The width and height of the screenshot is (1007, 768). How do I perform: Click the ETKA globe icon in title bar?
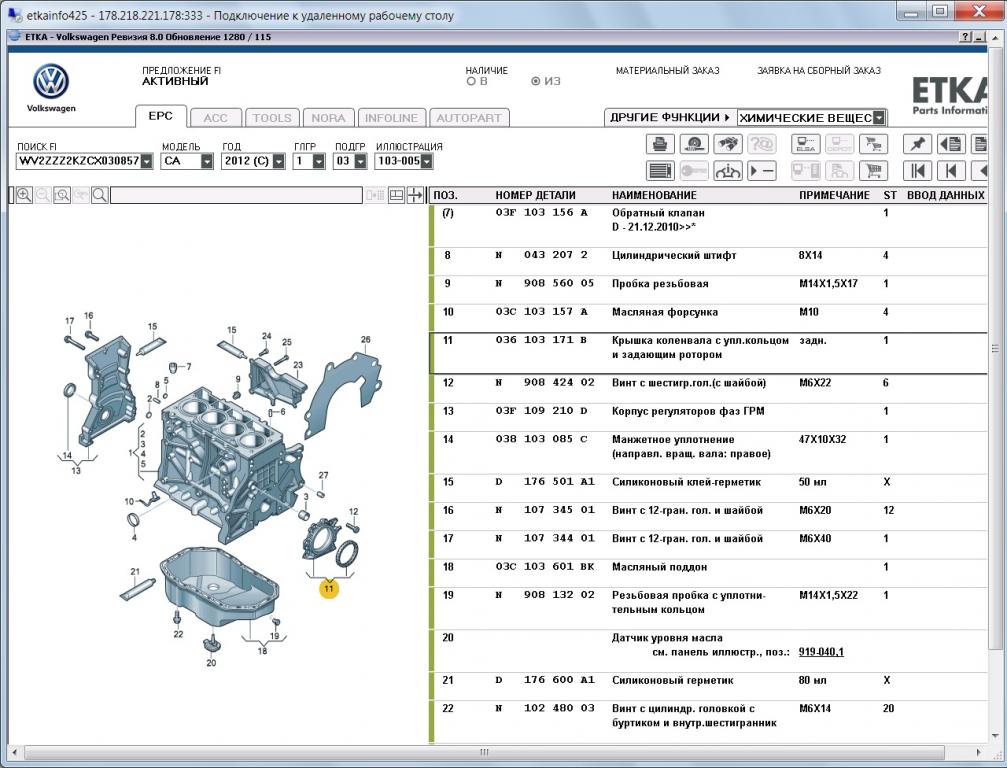(x=15, y=37)
